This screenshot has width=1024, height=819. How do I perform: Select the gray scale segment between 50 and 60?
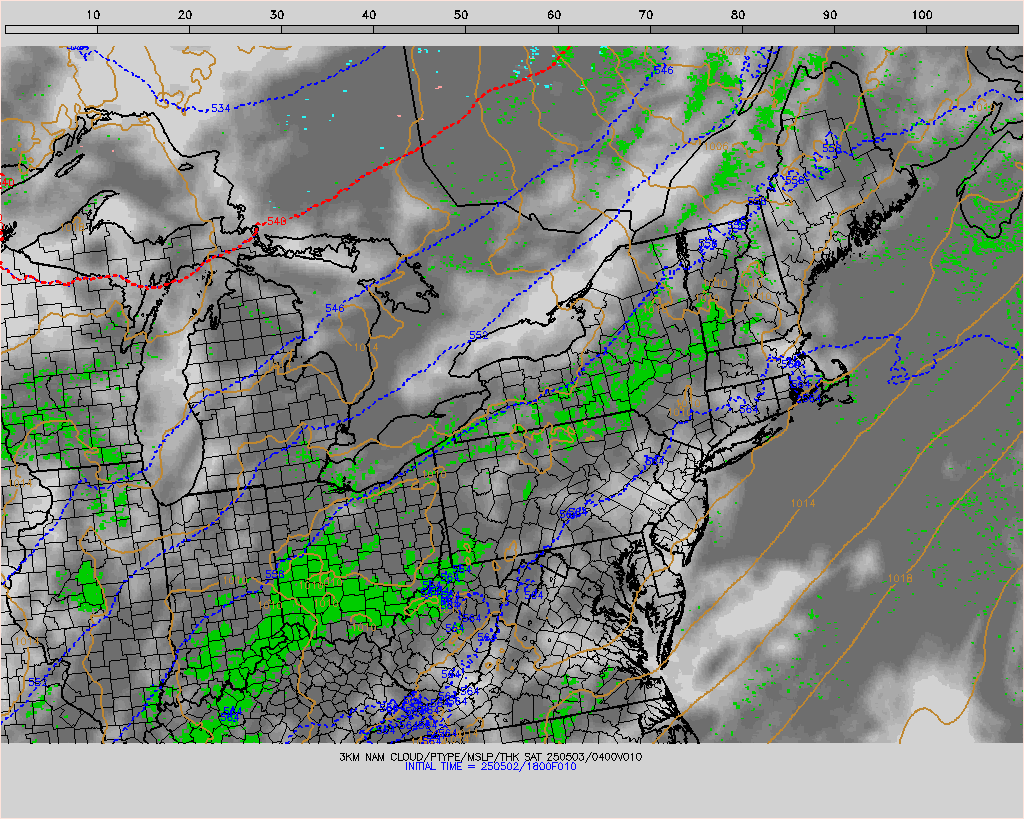point(511,29)
